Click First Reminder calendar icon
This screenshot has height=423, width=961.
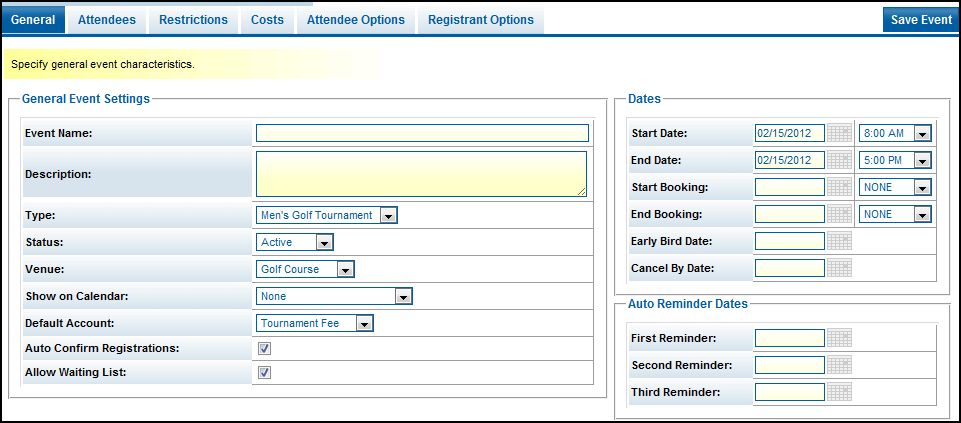pyautogui.click(x=840, y=338)
